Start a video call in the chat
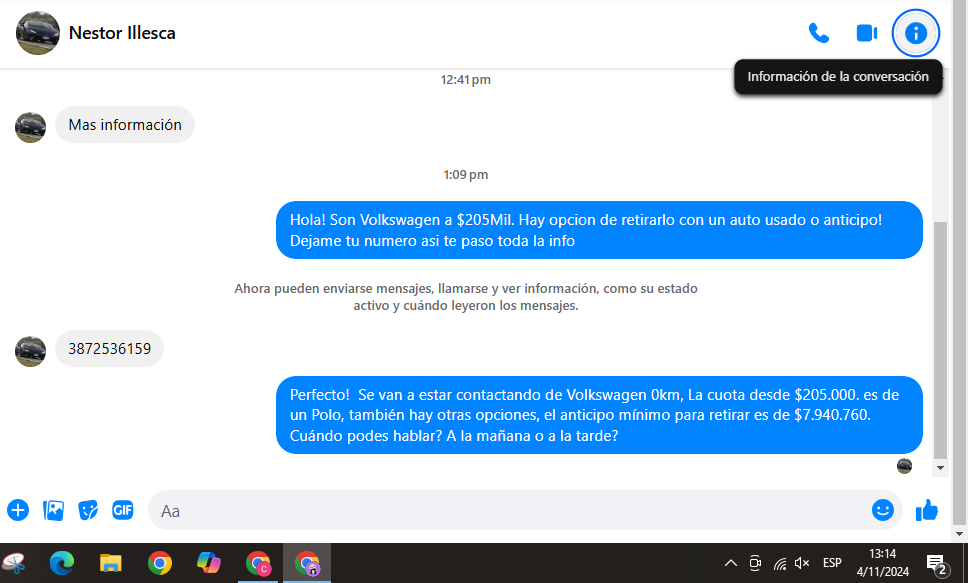This screenshot has width=968, height=583. [866, 33]
